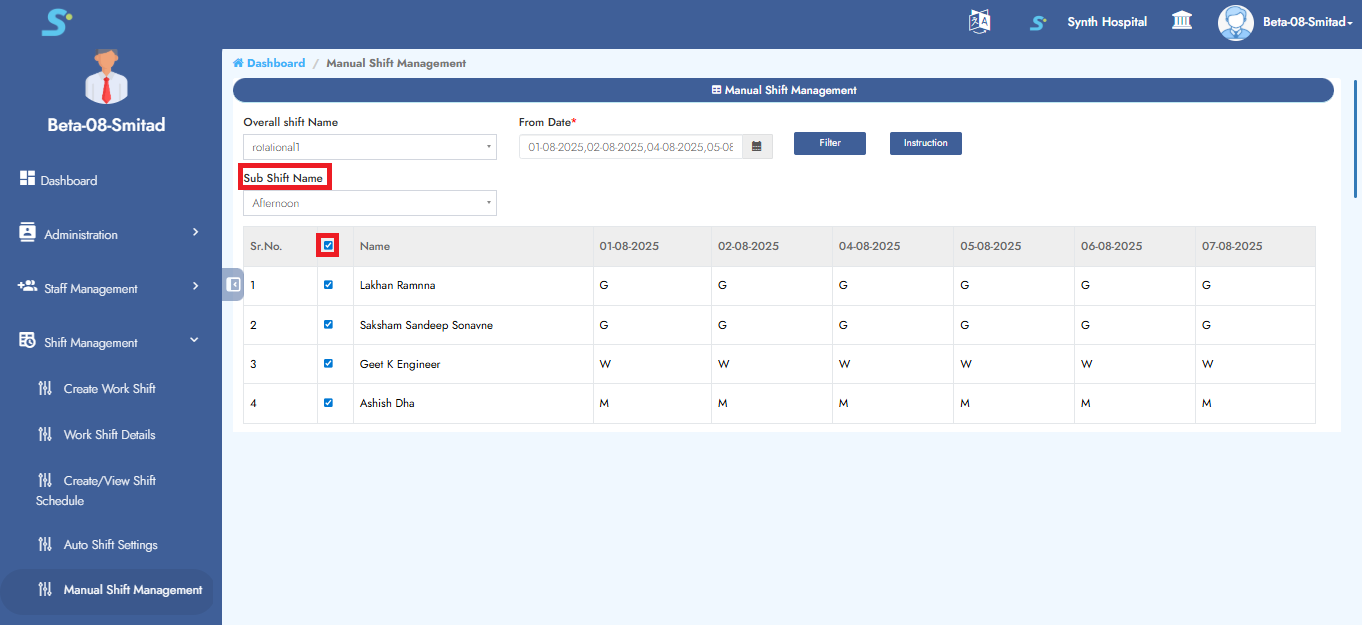The width and height of the screenshot is (1362, 625).
Task: Click the Filter button
Action: [x=829, y=143]
